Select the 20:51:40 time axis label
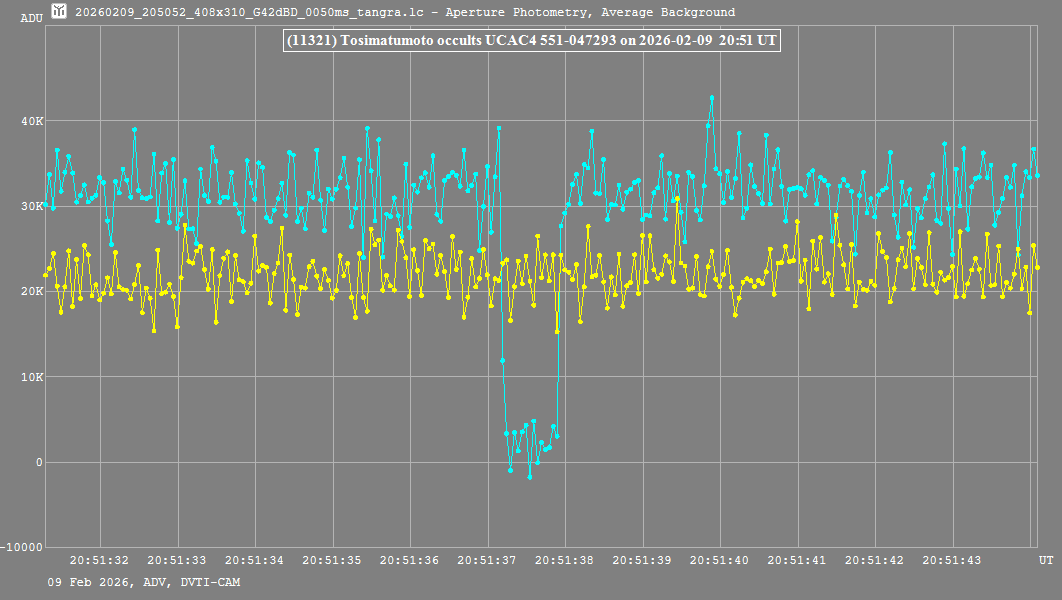Viewport: 1062px width, 600px height. tap(721, 561)
